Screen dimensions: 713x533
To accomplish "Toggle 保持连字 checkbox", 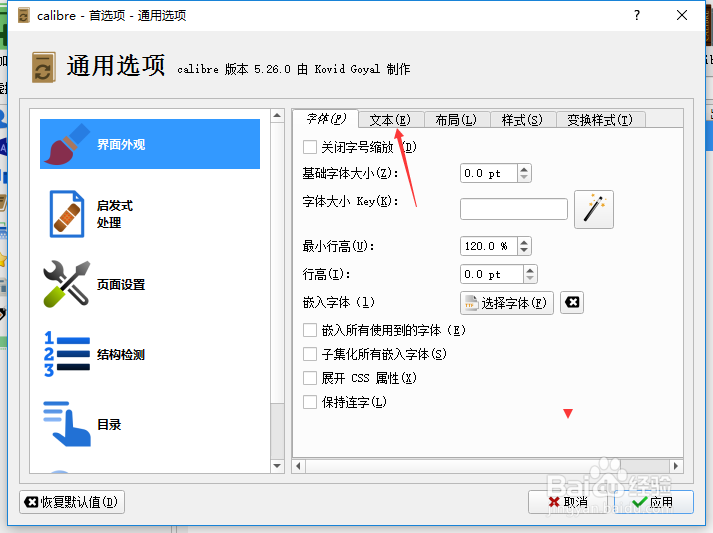I will 310,402.
